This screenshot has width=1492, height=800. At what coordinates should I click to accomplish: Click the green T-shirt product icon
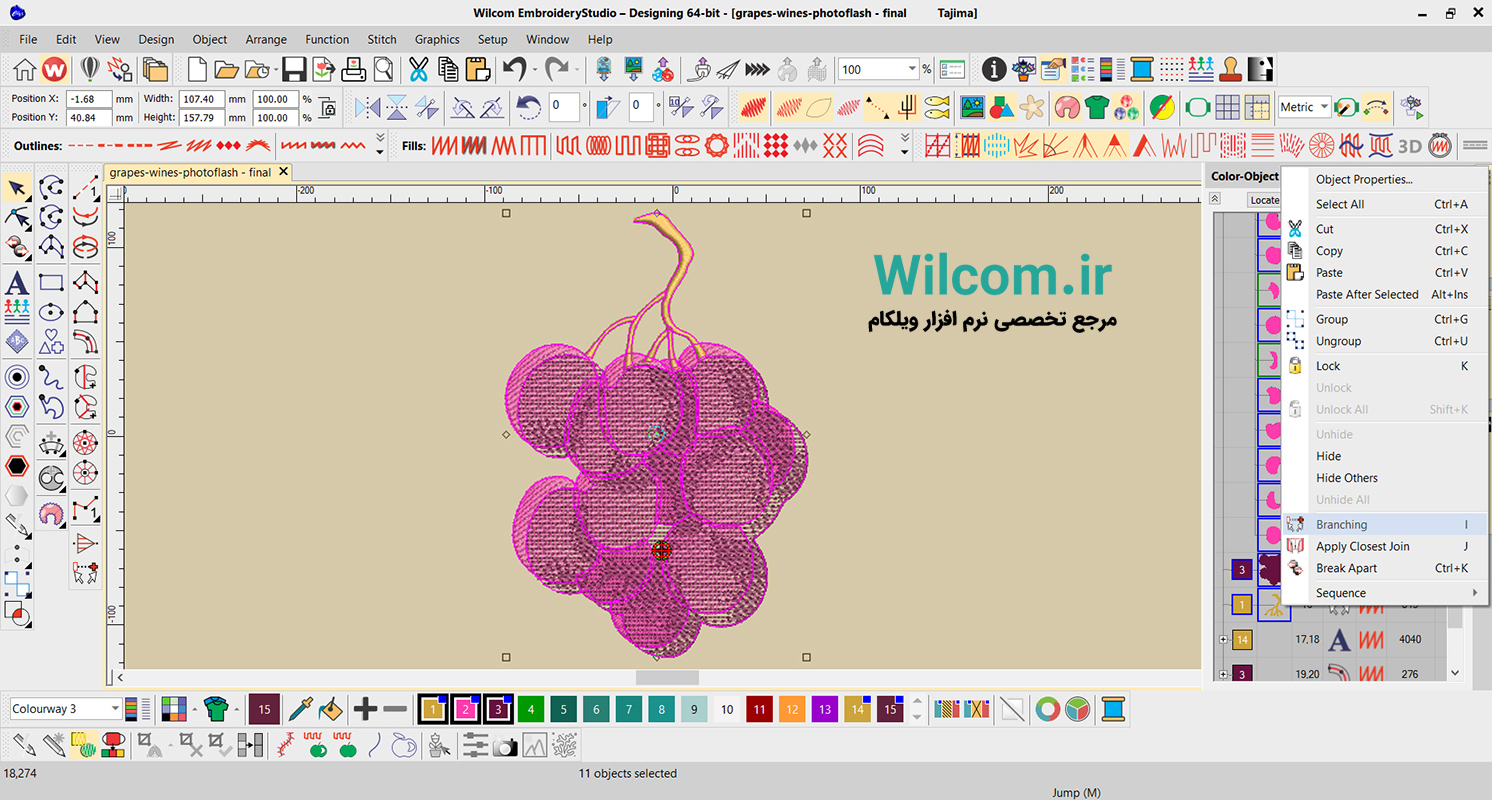pyautogui.click(x=1097, y=107)
